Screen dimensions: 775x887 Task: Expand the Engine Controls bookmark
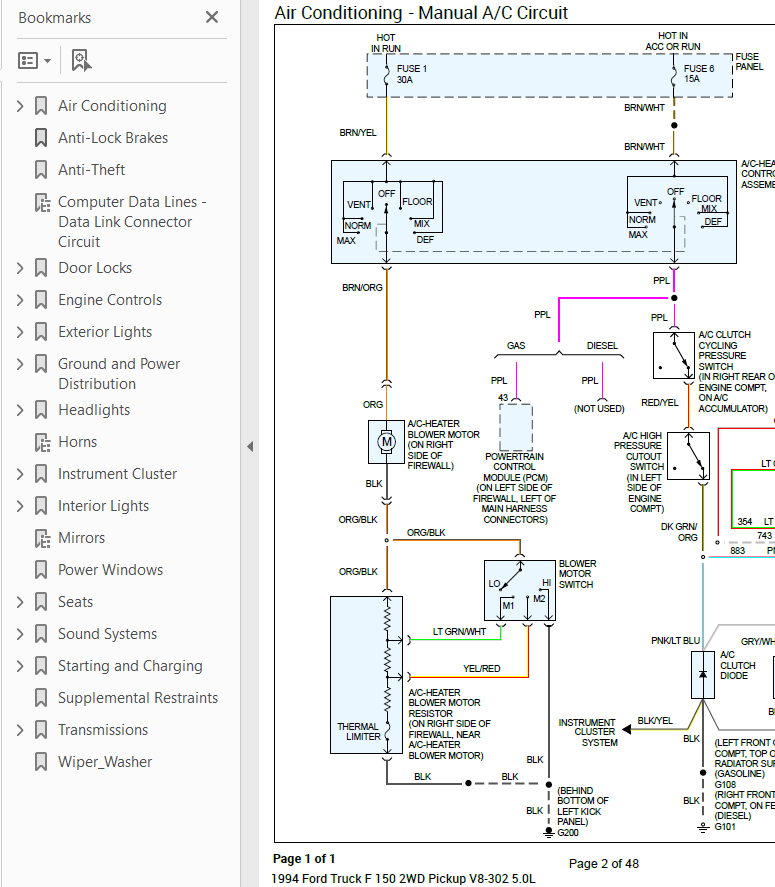click(20, 300)
